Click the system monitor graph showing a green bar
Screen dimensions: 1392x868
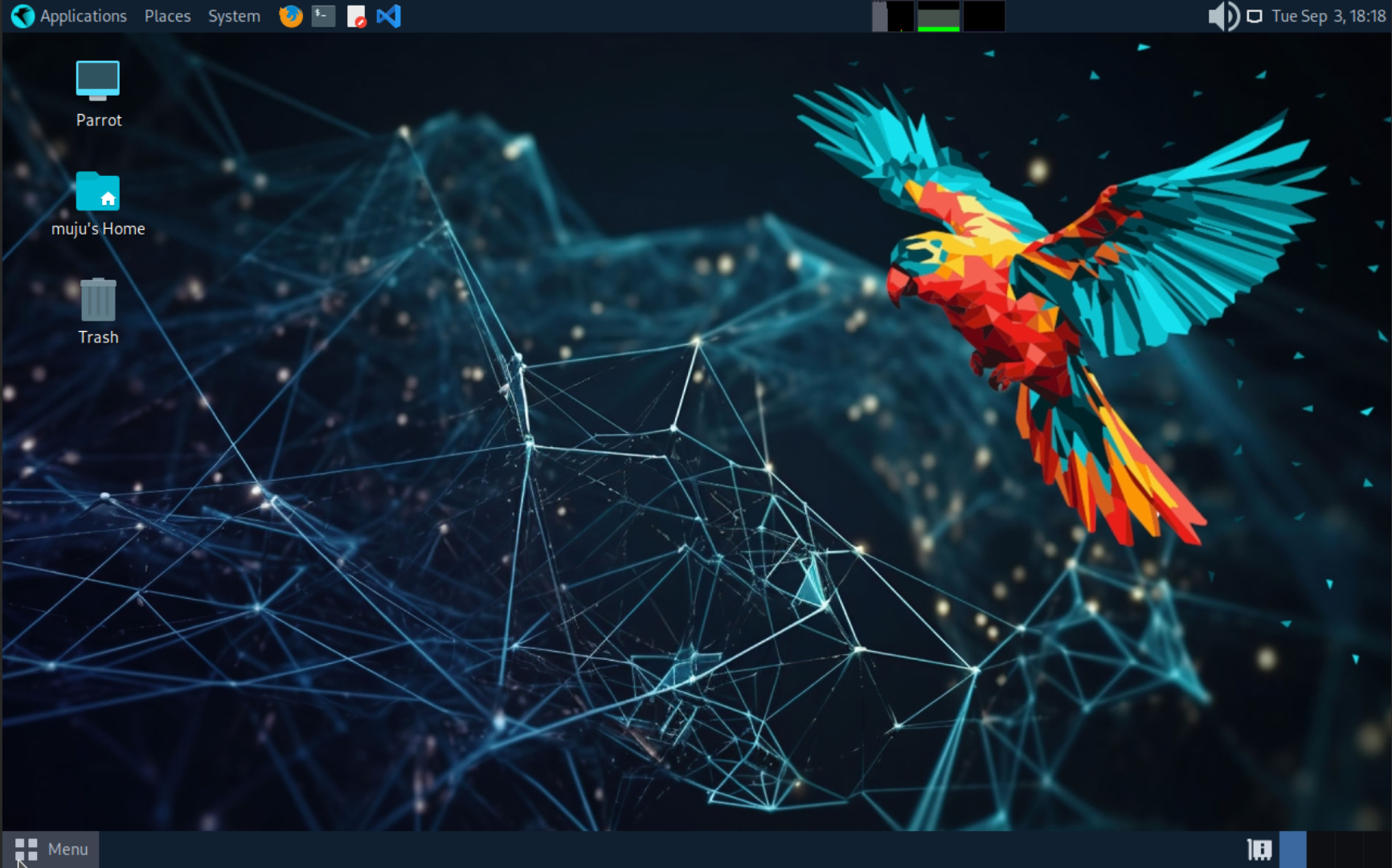[938, 16]
